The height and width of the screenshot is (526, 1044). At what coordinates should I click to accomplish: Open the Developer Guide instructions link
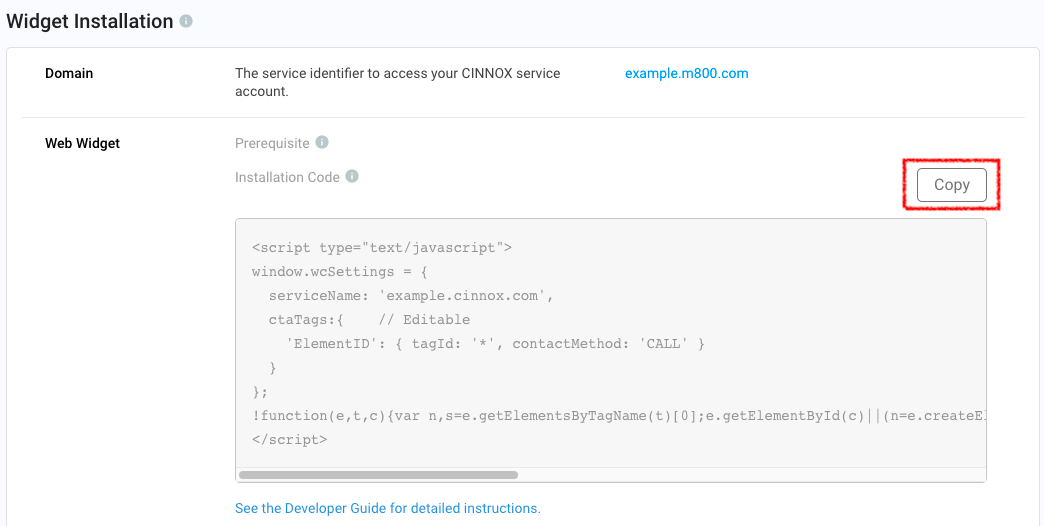pos(387,508)
